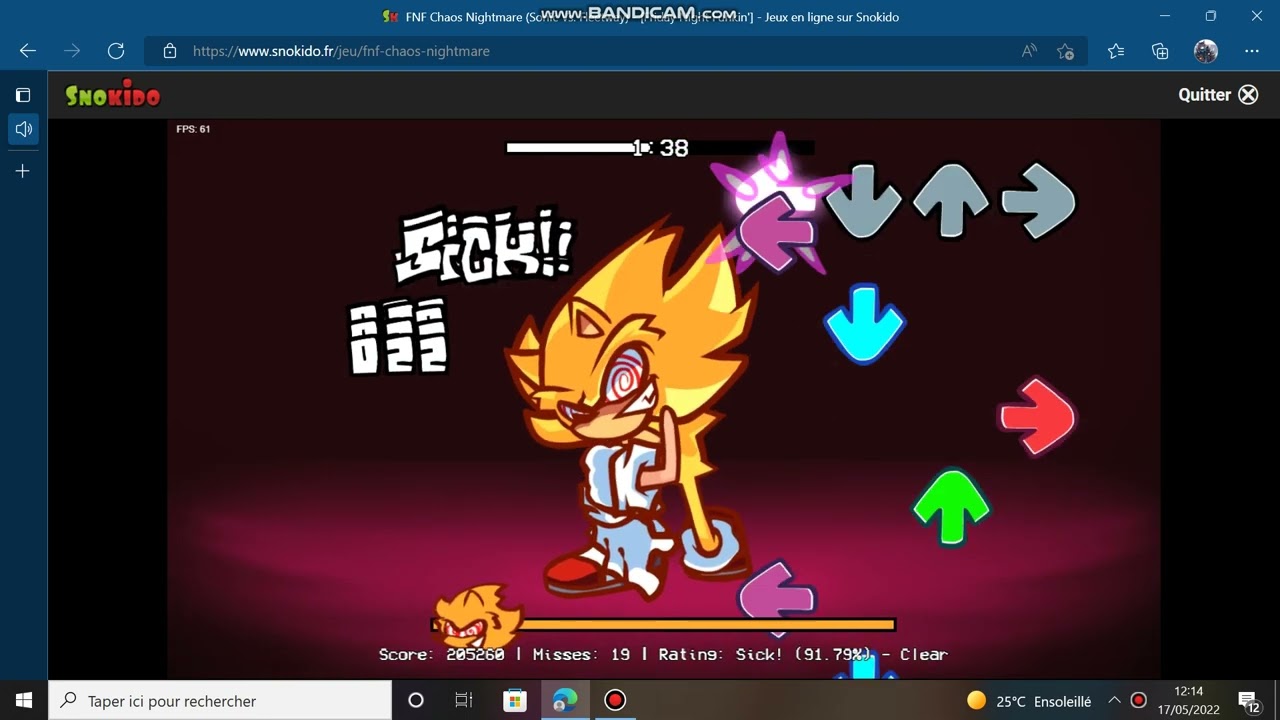
Task: Select the snokido.fr address bar URL
Action: click(x=341, y=51)
